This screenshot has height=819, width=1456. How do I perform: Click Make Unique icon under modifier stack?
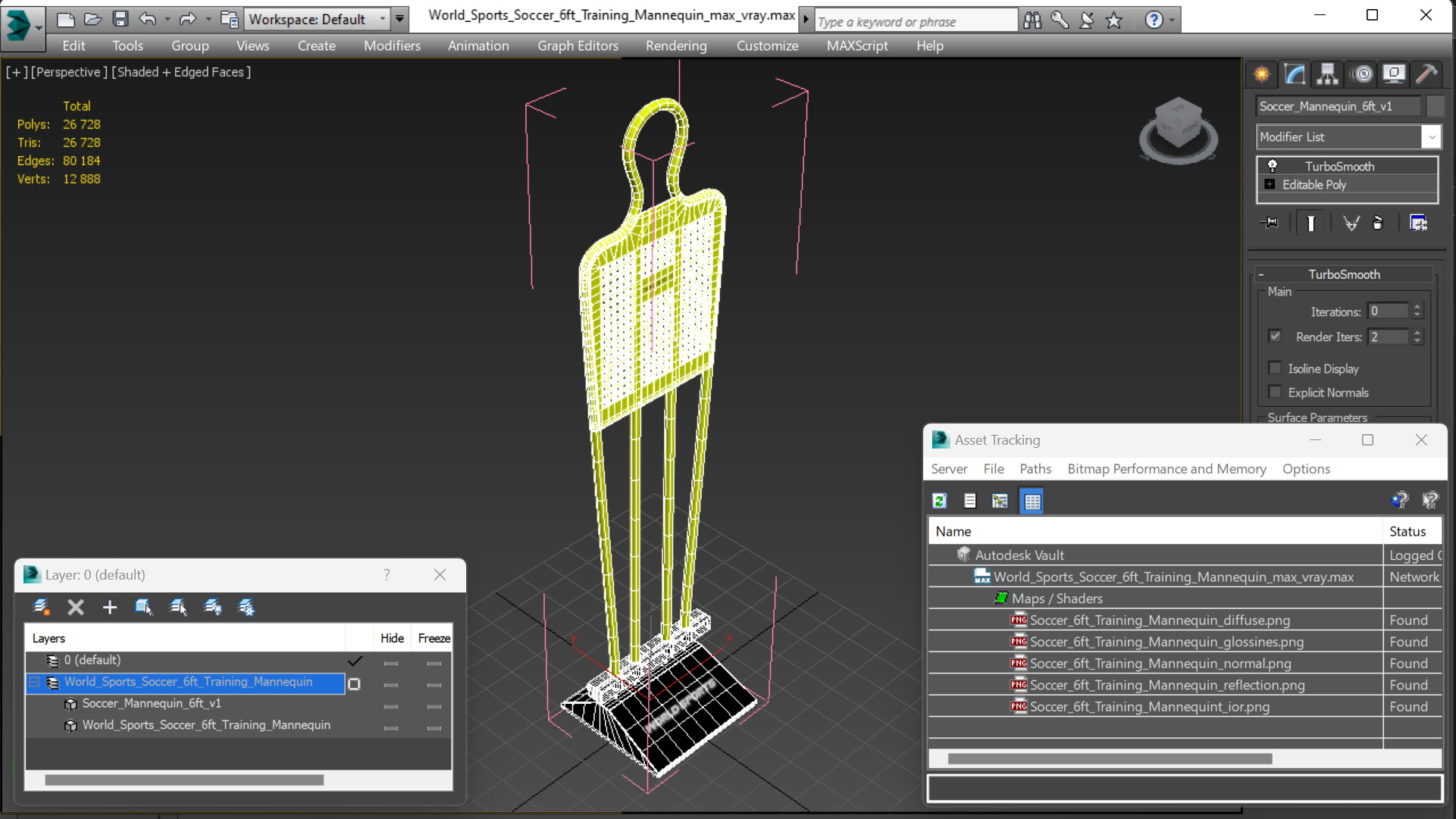point(1351,223)
